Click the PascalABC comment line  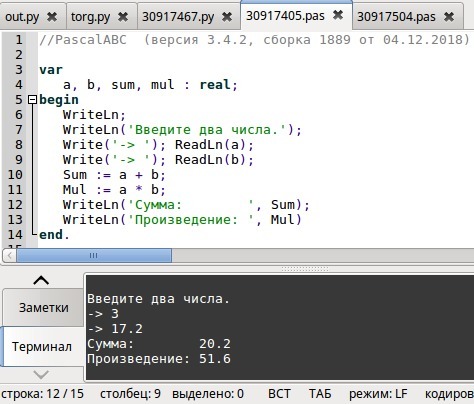[x=254, y=40]
